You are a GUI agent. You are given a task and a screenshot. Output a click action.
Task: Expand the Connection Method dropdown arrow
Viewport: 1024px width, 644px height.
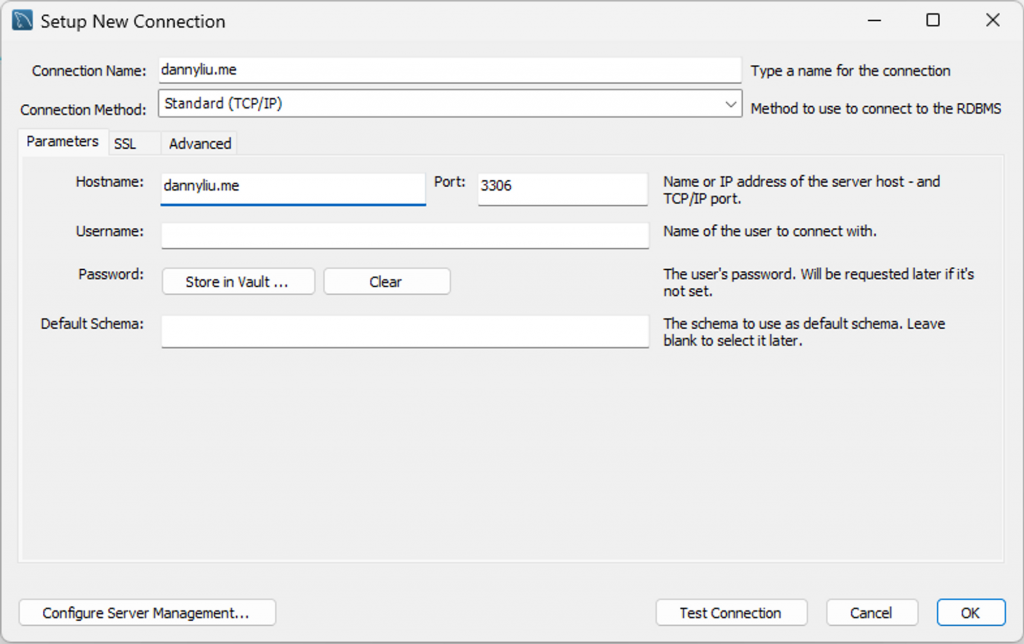pyautogui.click(x=731, y=104)
